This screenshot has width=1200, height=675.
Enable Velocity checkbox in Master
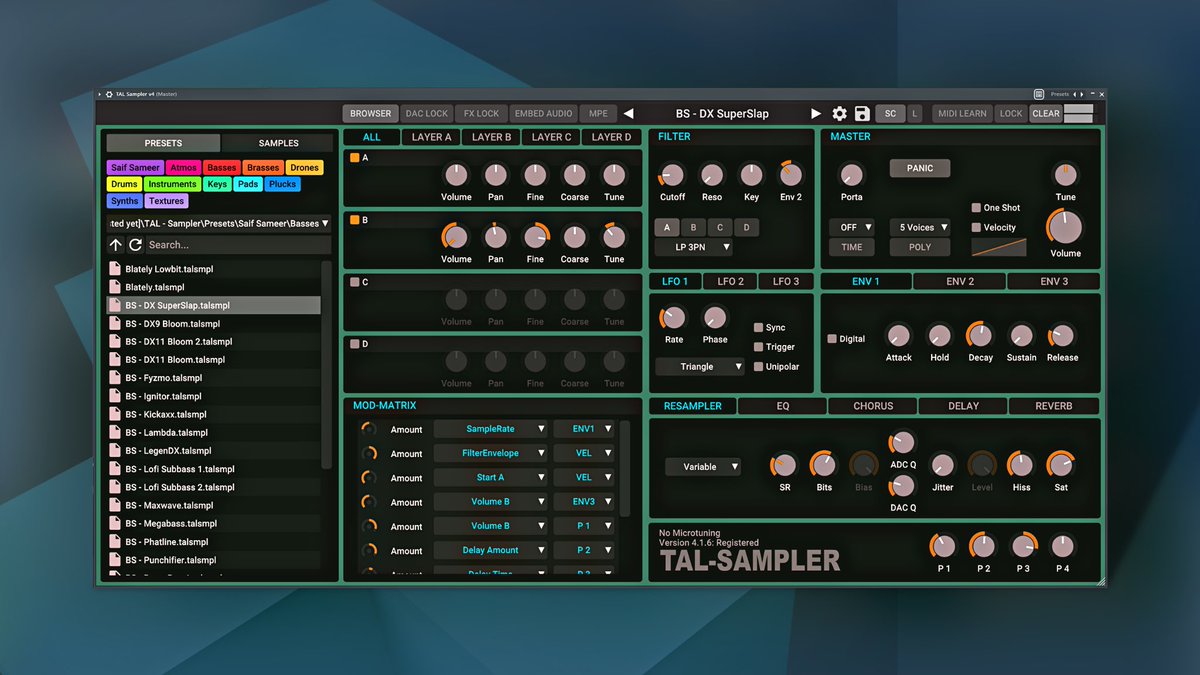tap(976, 227)
